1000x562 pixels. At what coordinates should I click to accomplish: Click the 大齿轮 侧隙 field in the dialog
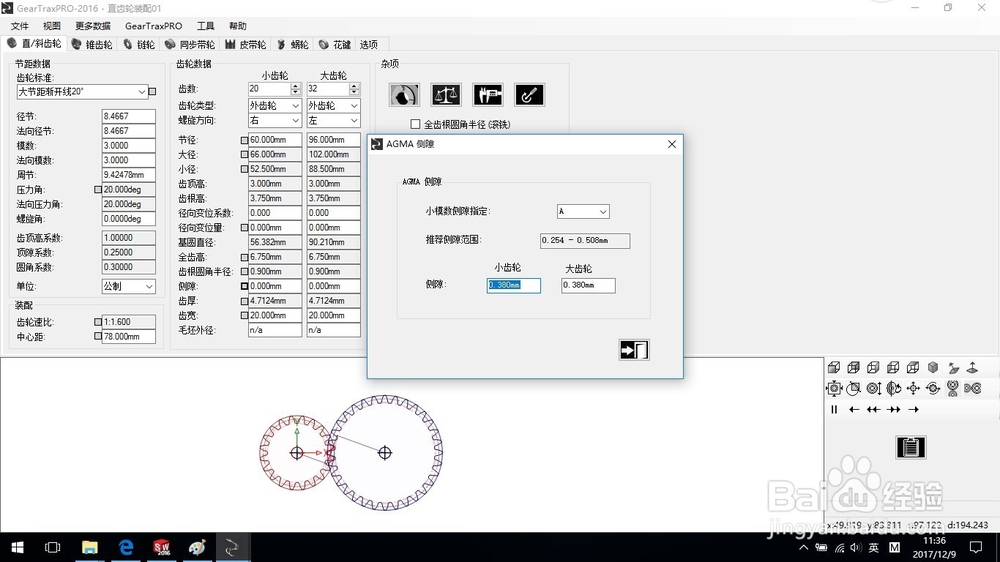588,285
